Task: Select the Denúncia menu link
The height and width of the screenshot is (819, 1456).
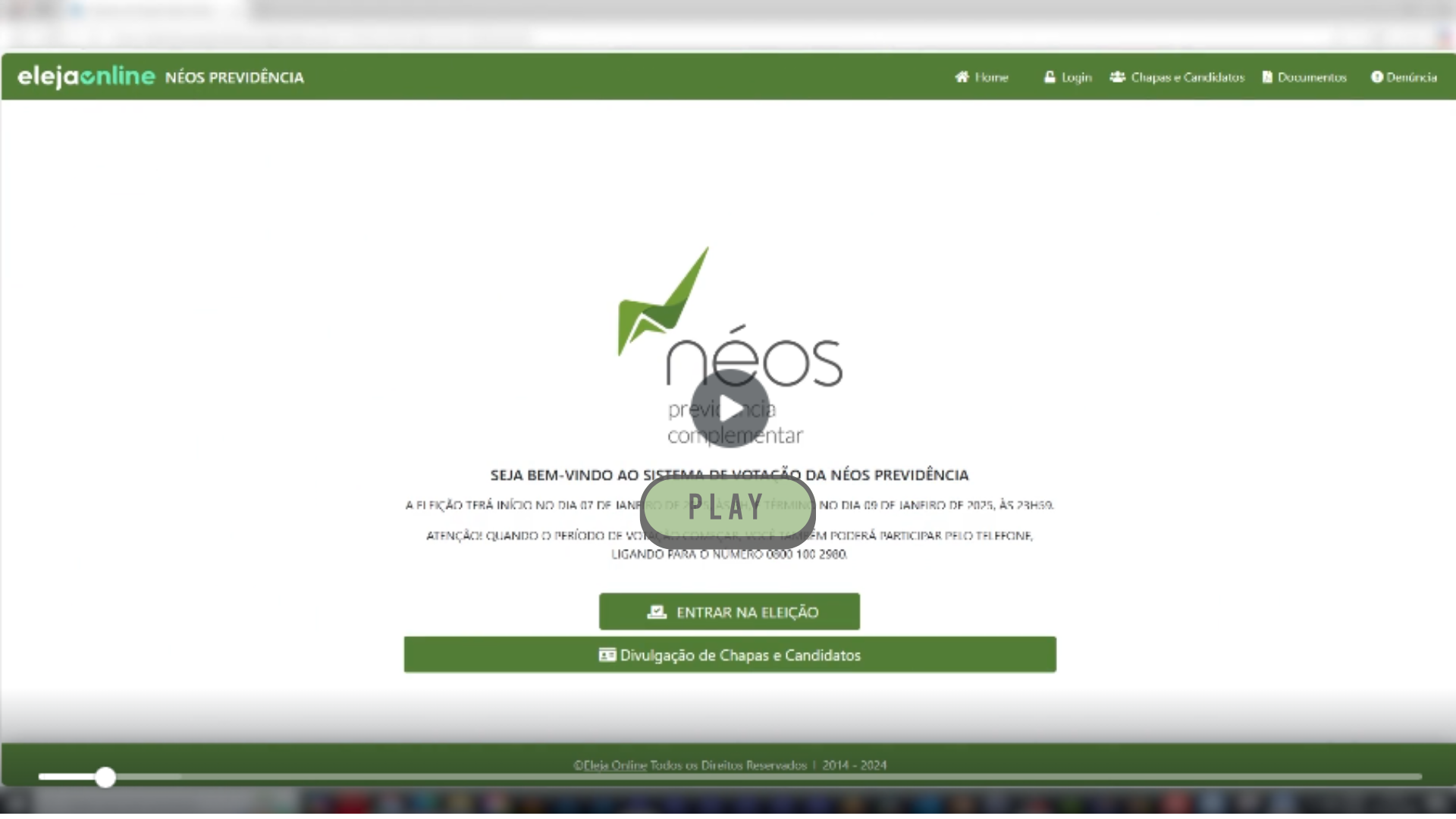Action: click(1411, 77)
